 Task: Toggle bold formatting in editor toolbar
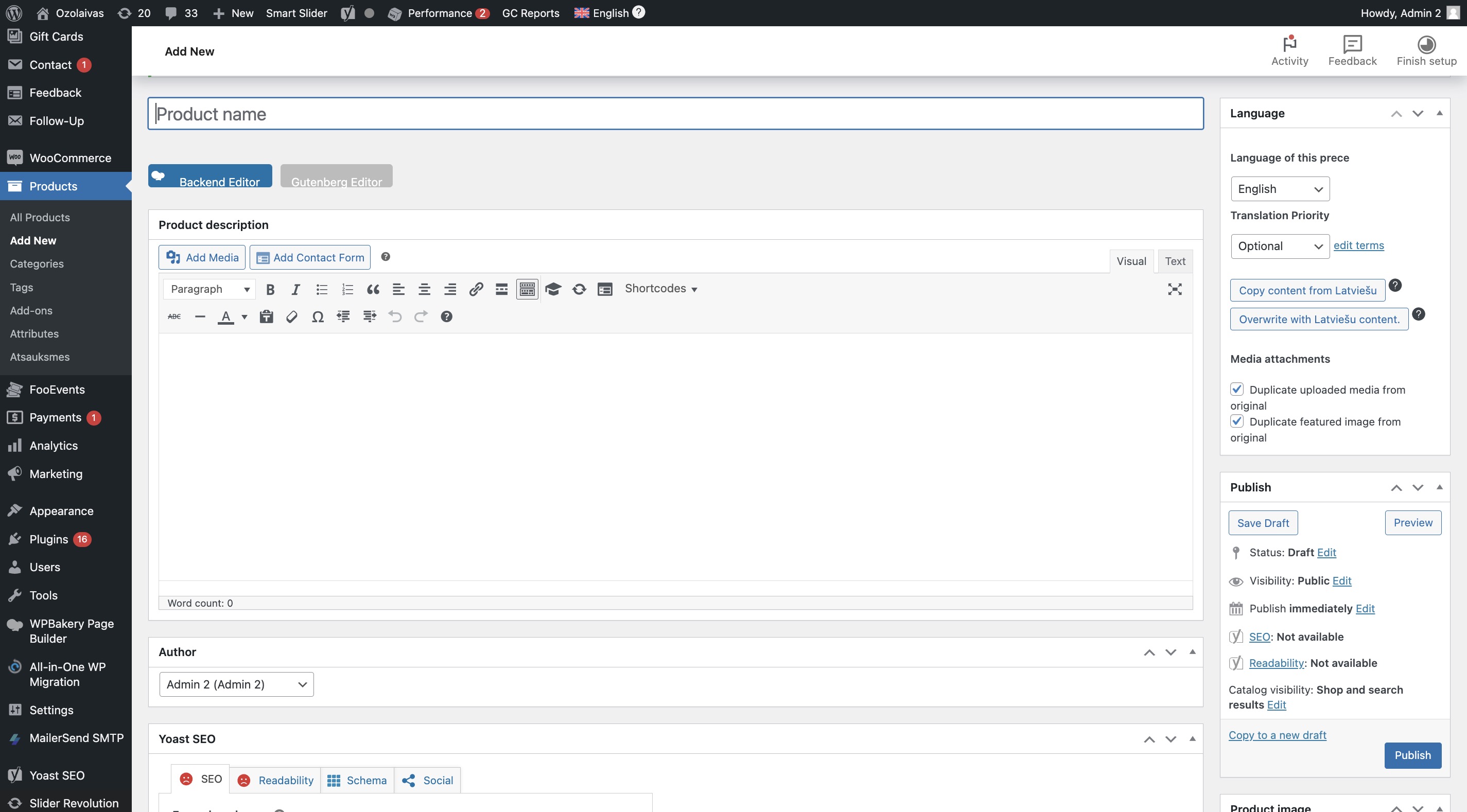point(271,289)
